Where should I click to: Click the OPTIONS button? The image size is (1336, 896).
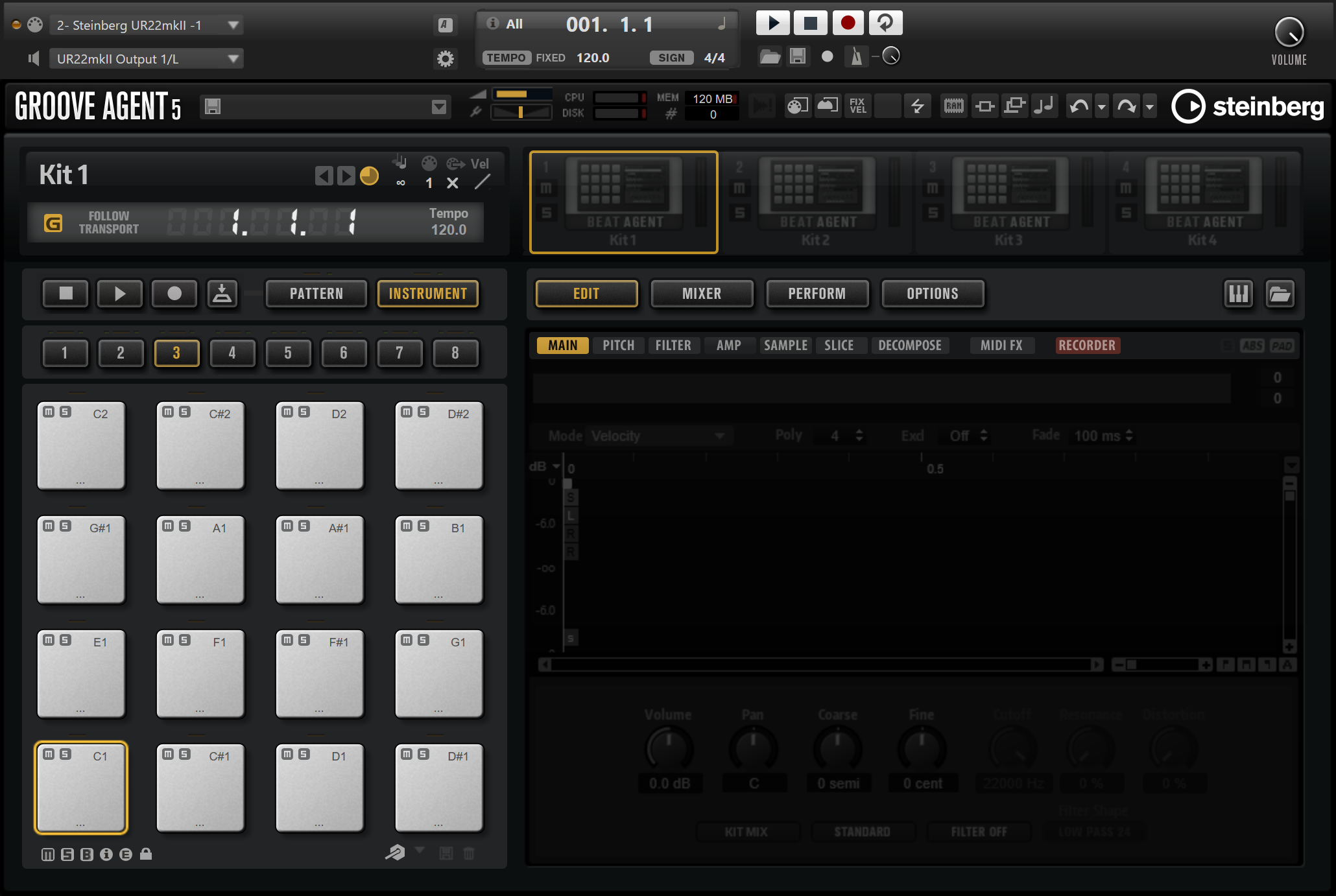coord(933,294)
